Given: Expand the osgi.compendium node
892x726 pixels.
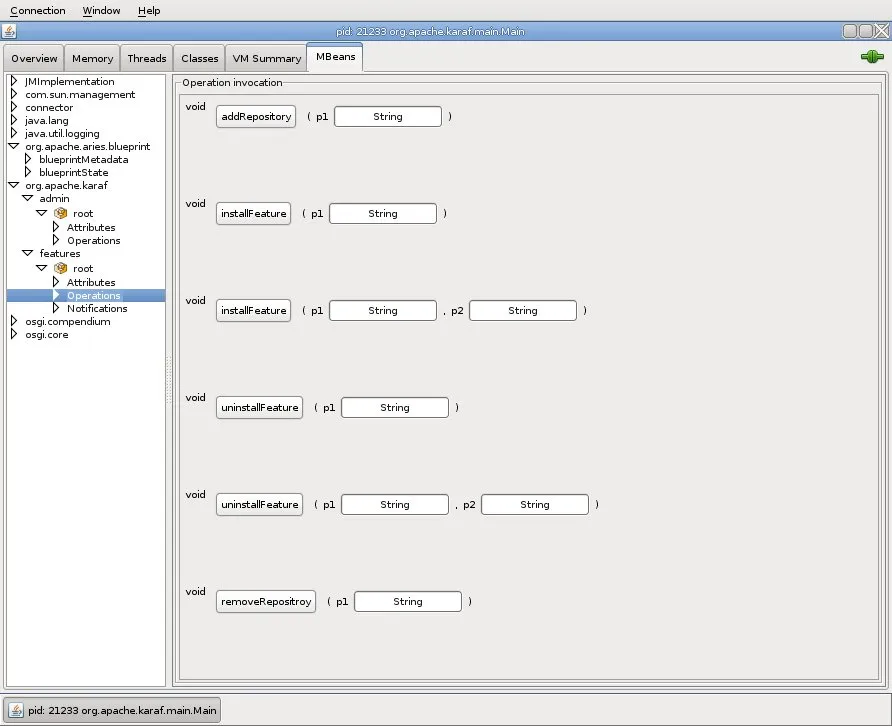Looking at the screenshot, I should [x=14, y=322].
